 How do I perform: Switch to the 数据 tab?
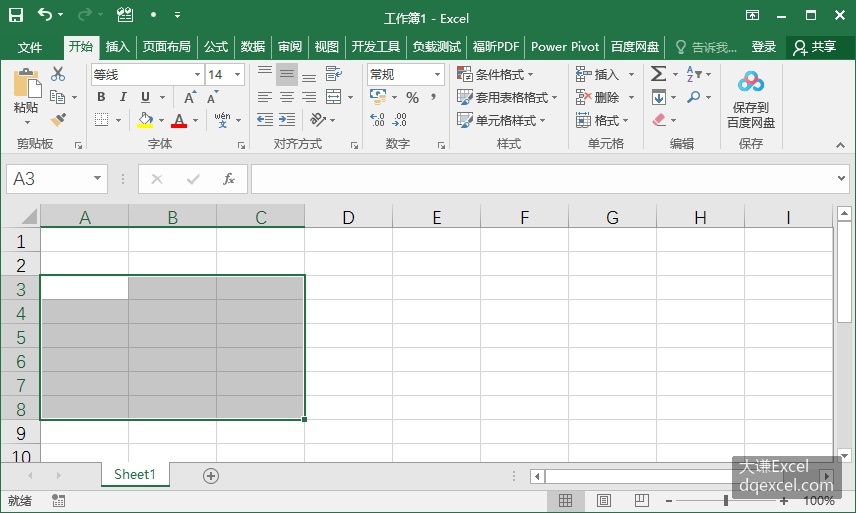253,47
